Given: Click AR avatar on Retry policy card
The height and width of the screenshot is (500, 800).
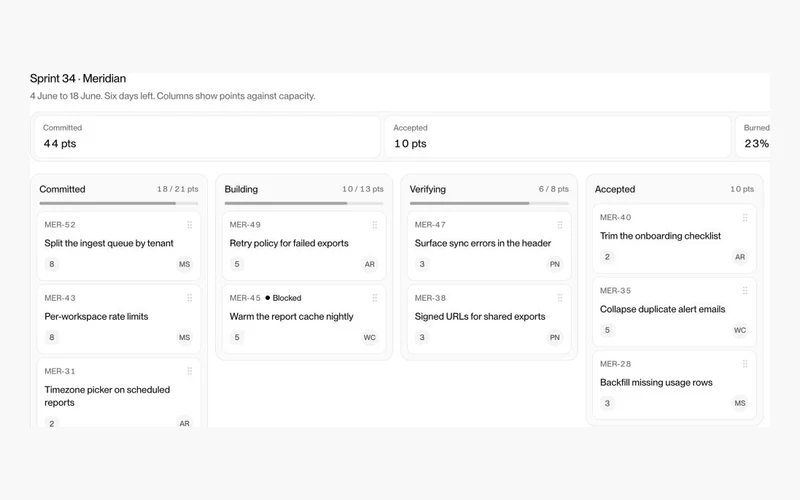Looking at the screenshot, I should [x=369, y=264].
